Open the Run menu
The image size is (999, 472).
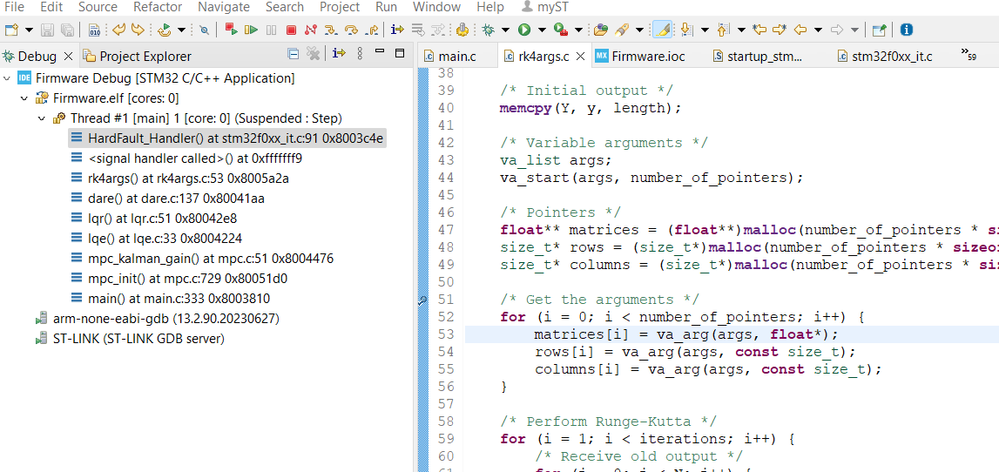click(386, 7)
